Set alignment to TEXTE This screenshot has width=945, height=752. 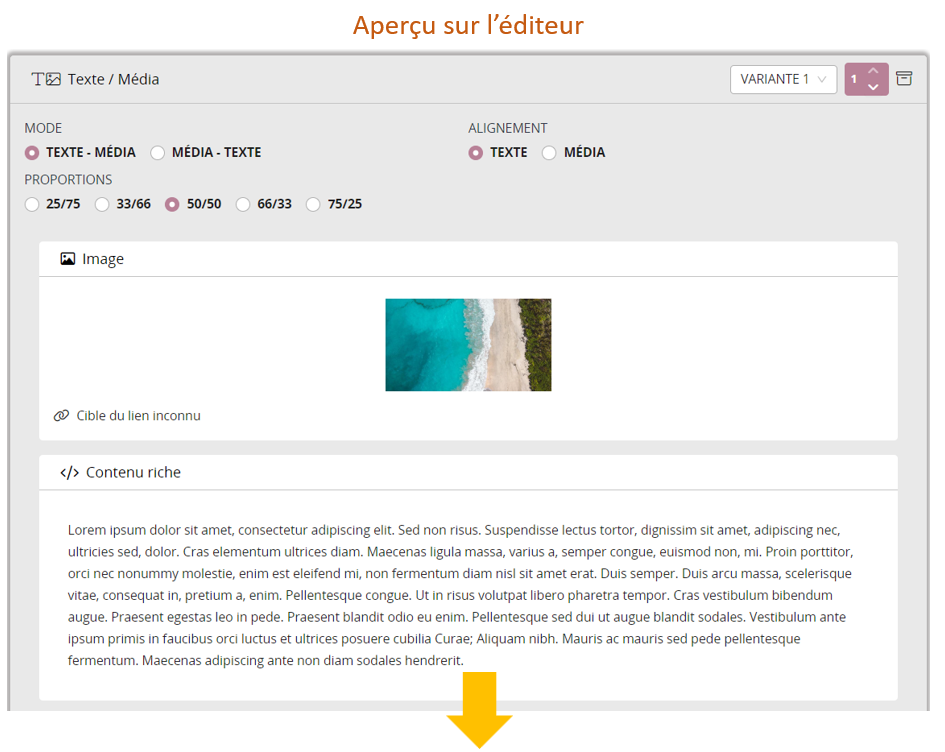click(476, 153)
